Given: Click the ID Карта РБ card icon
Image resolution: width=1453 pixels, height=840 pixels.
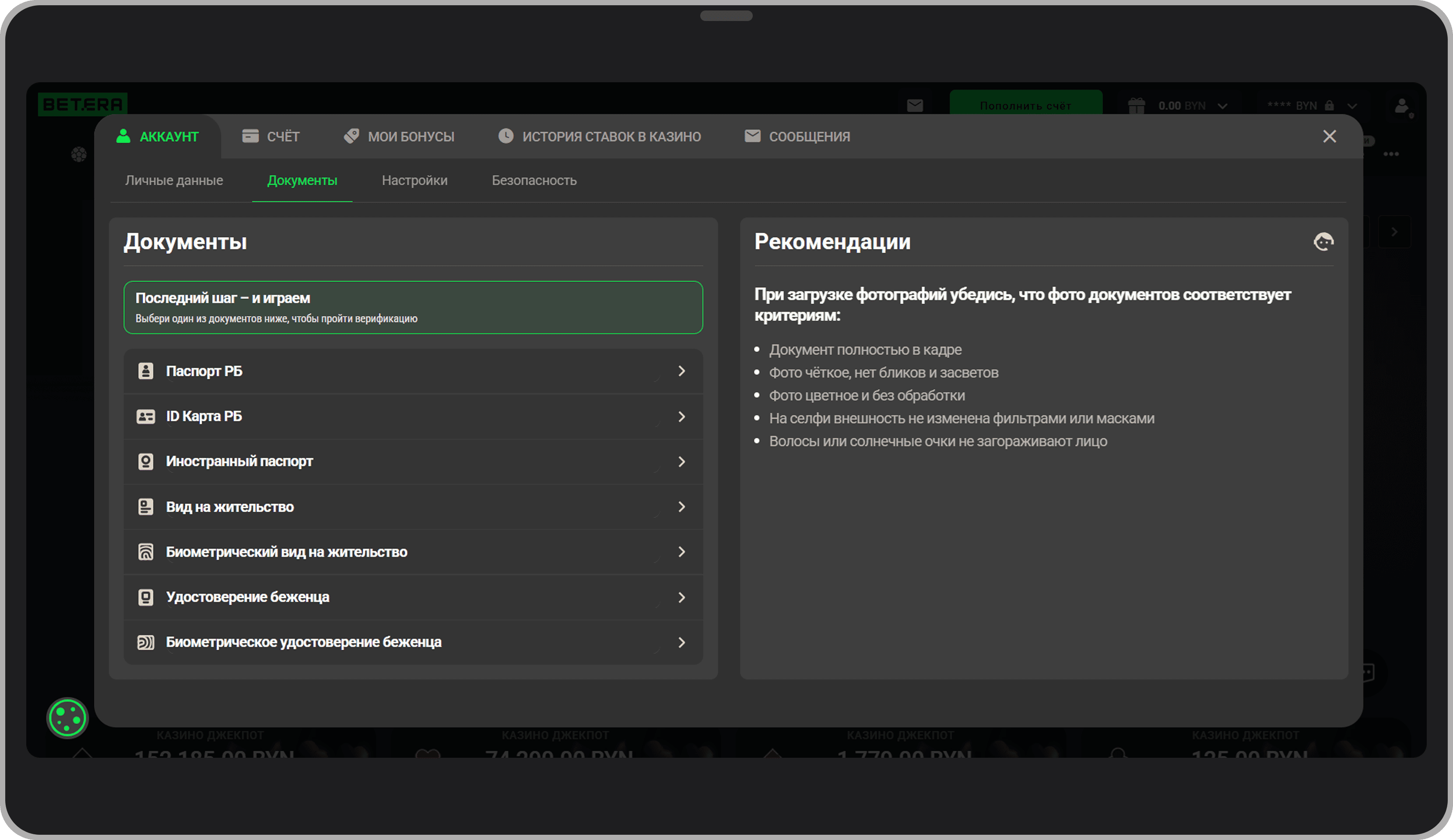Looking at the screenshot, I should coord(146,416).
